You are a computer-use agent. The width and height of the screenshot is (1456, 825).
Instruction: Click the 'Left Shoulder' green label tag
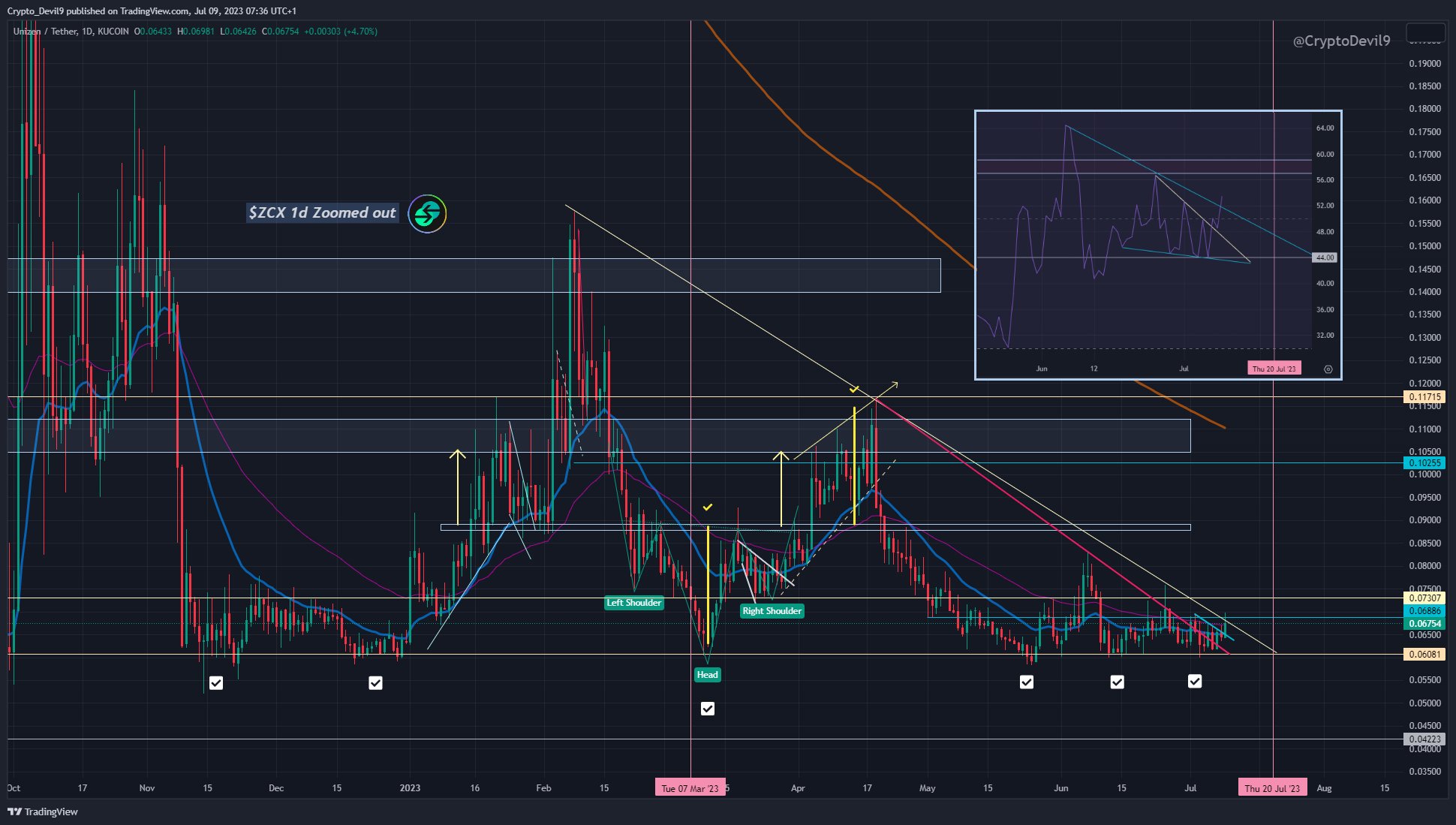tap(634, 603)
